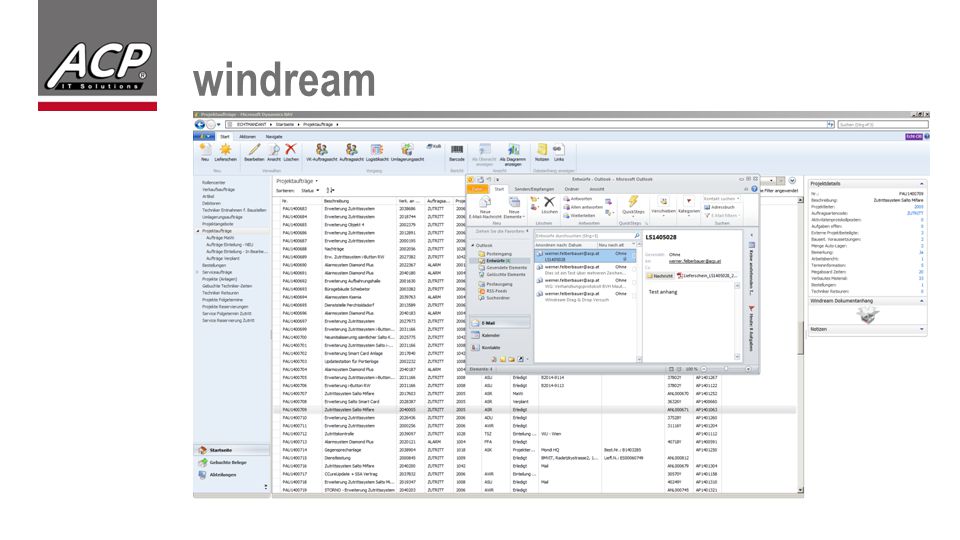
Task: Click the Neu icon in Dynamics NAV ribbon
Action: pyautogui.click(x=205, y=149)
